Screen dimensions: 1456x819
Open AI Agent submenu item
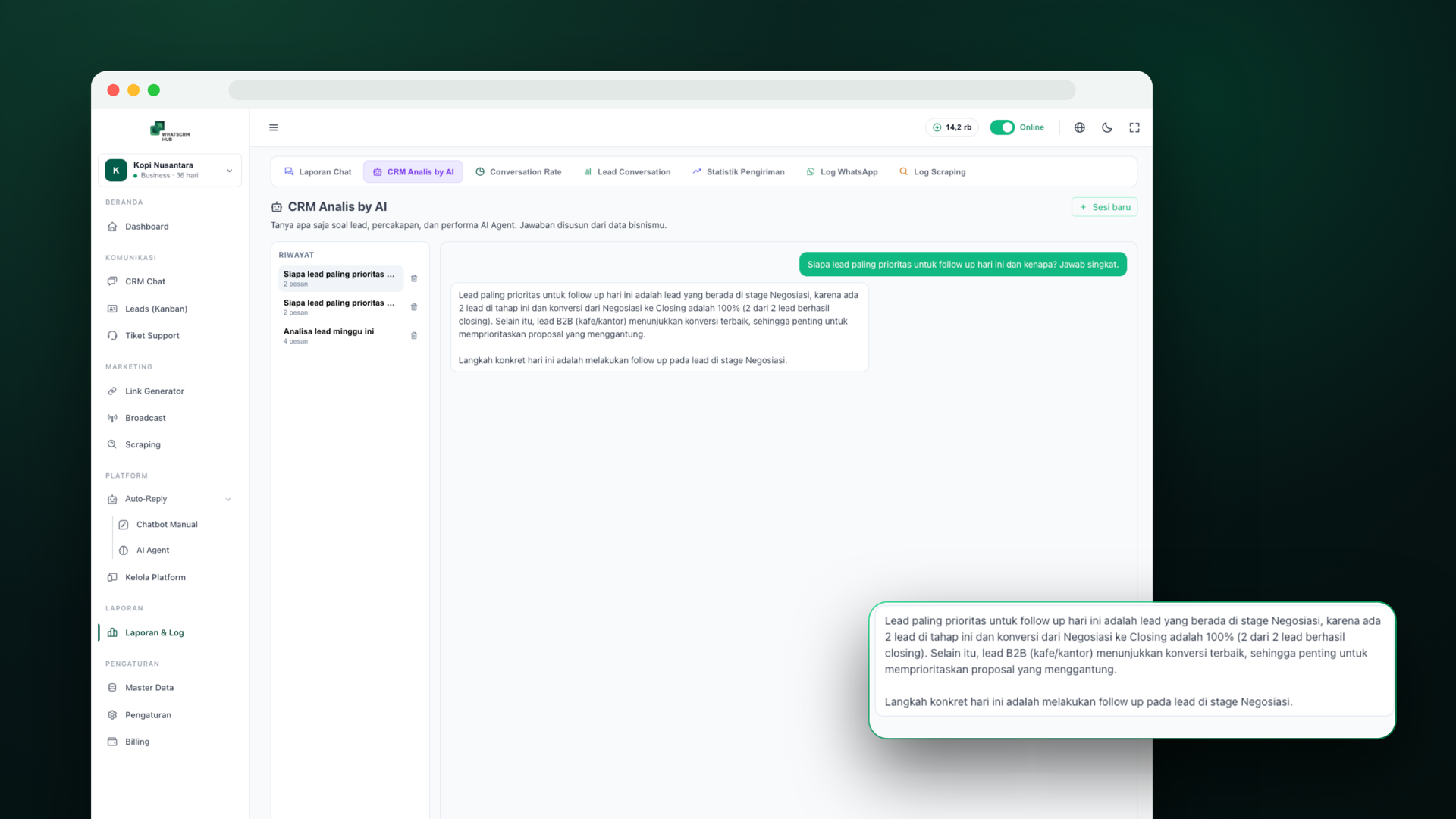pyautogui.click(x=152, y=551)
